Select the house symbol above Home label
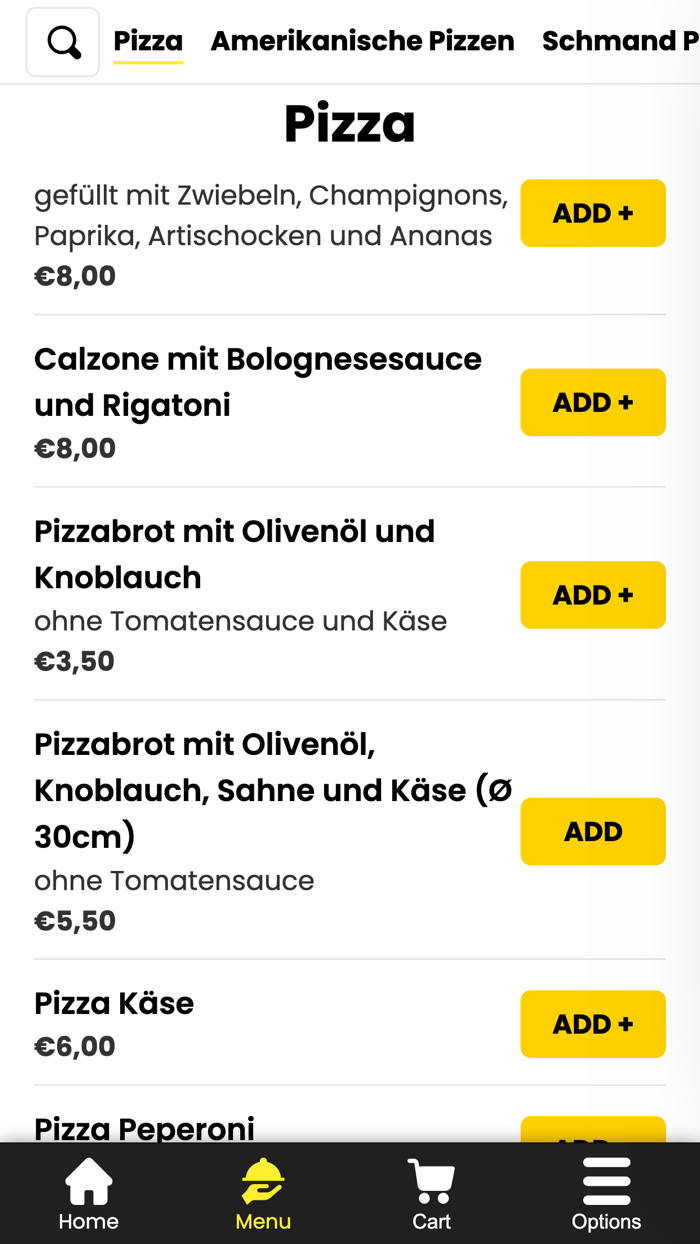700x1244 pixels. tap(88, 1180)
